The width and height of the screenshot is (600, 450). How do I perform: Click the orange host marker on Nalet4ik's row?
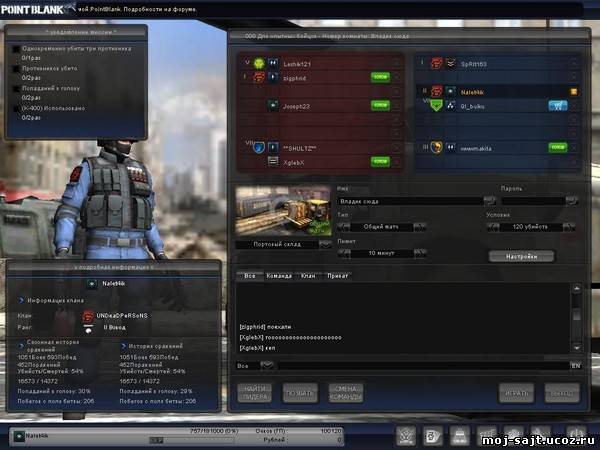coord(574,91)
